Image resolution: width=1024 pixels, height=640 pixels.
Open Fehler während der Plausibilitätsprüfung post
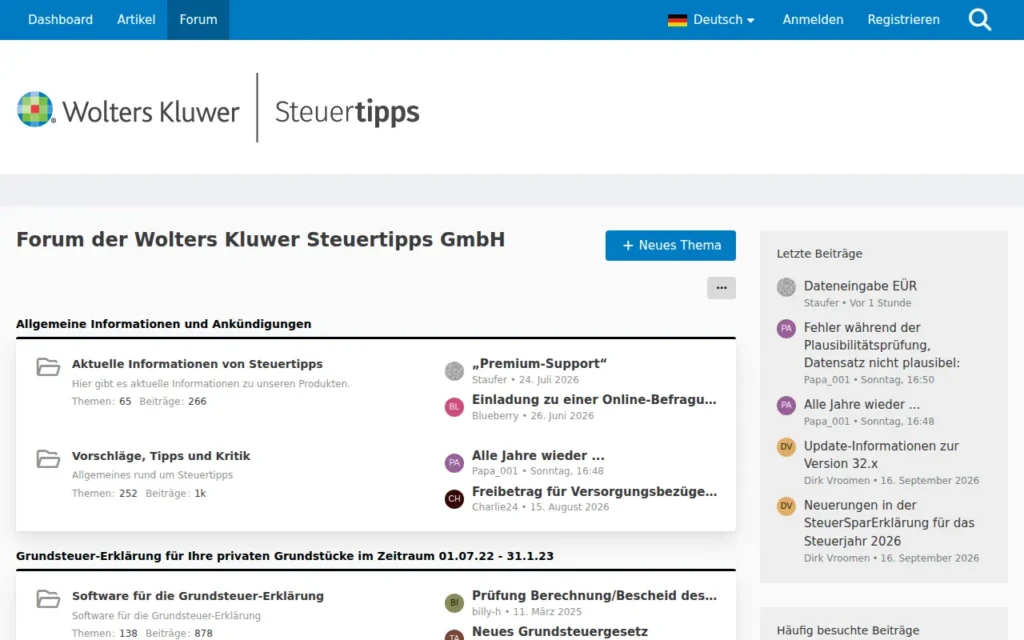pyautogui.click(x=882, y=345)
